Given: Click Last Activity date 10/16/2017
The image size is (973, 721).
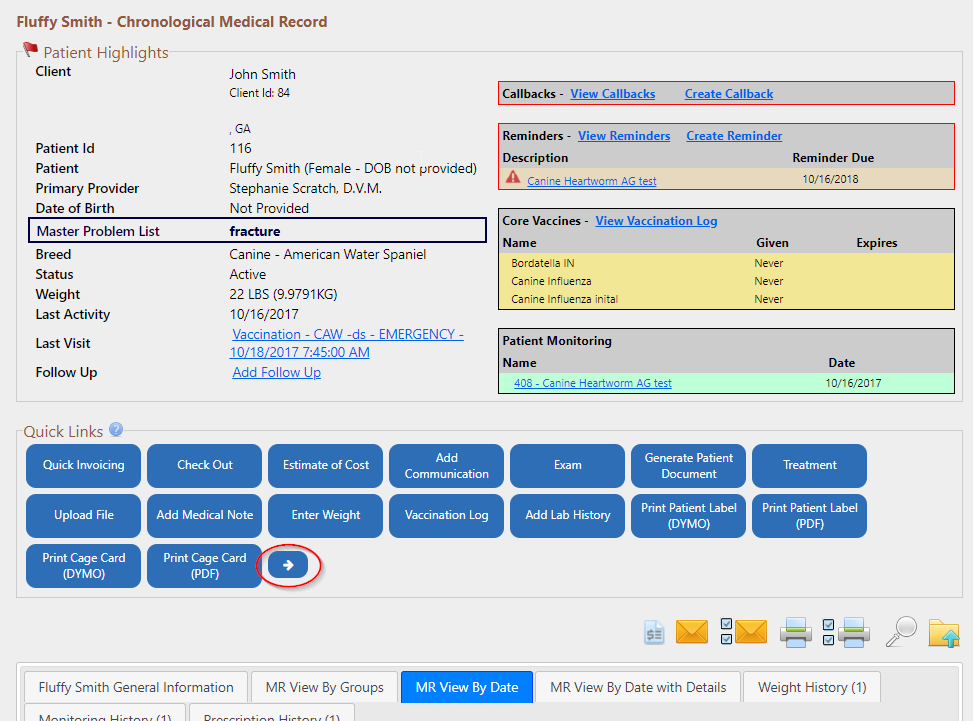Looking at the screenshot, I should [x=264, y=315].
